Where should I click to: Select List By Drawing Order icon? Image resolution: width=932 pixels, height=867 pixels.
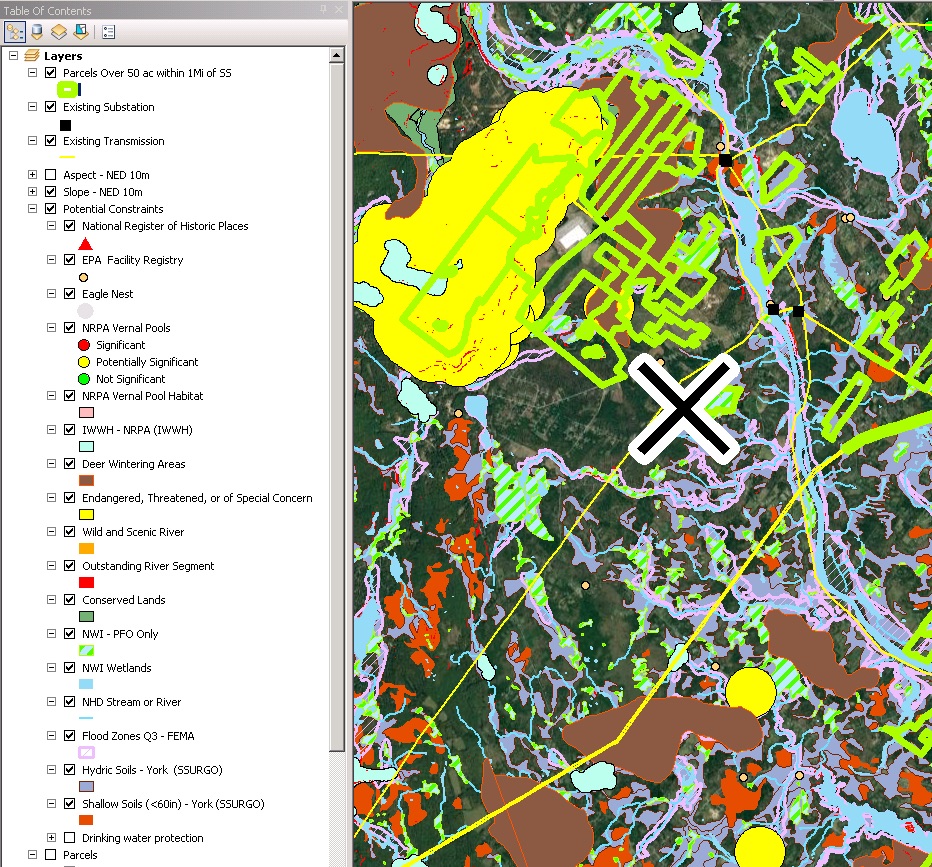click(x=14, y=32)
